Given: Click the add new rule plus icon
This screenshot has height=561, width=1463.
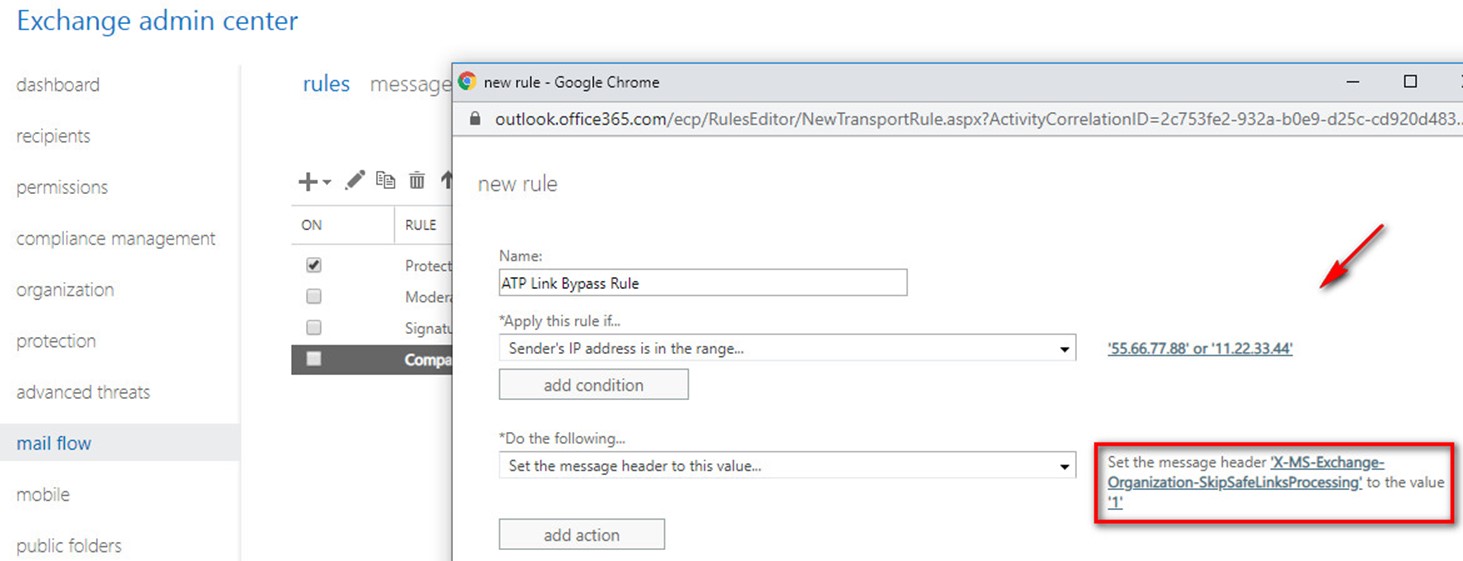Looking at the screenshot, I should [308, 181].
